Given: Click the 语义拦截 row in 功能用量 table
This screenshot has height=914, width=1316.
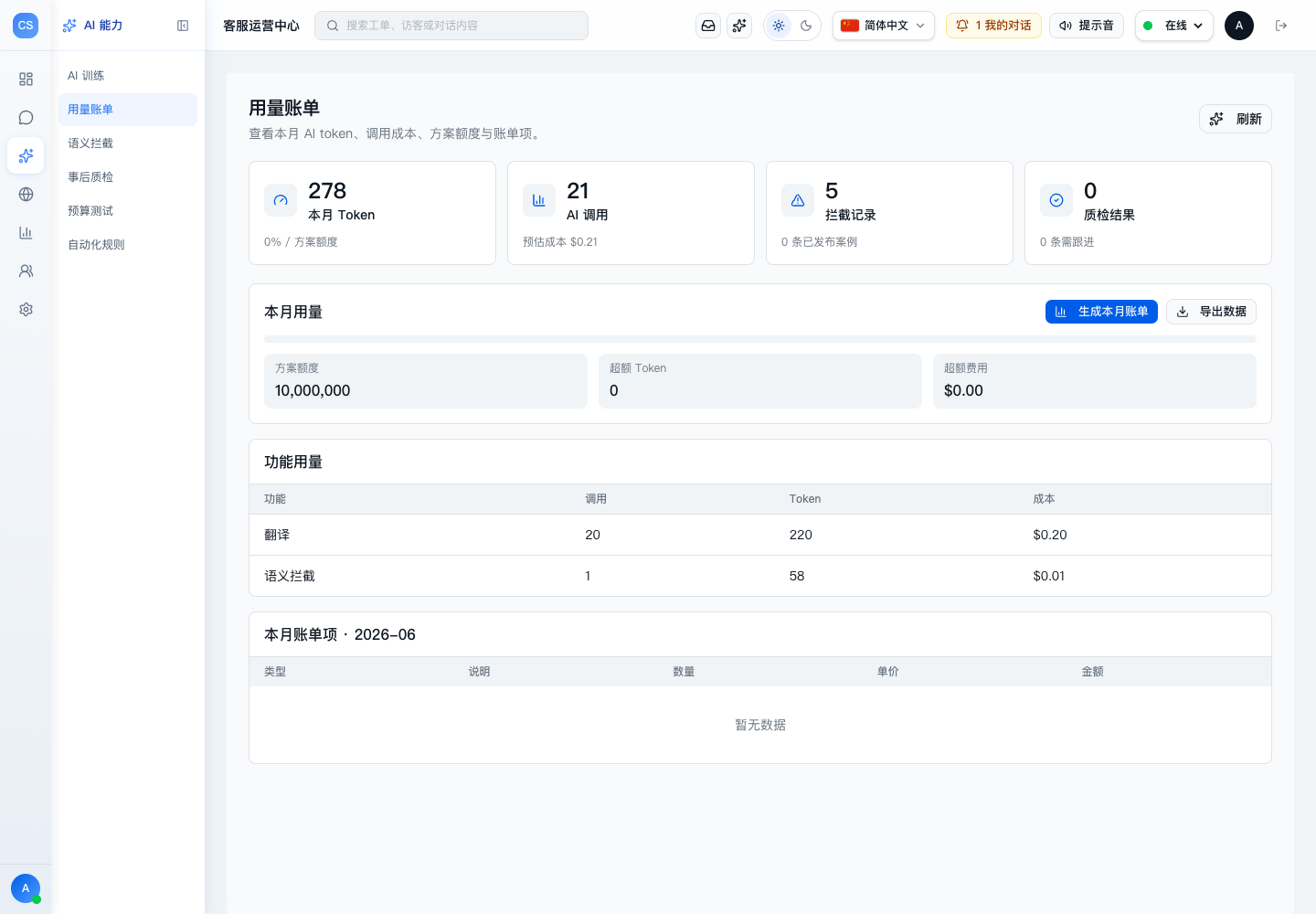Looking at the screenshot, I should pyautogui.click(x=760, y=576).
